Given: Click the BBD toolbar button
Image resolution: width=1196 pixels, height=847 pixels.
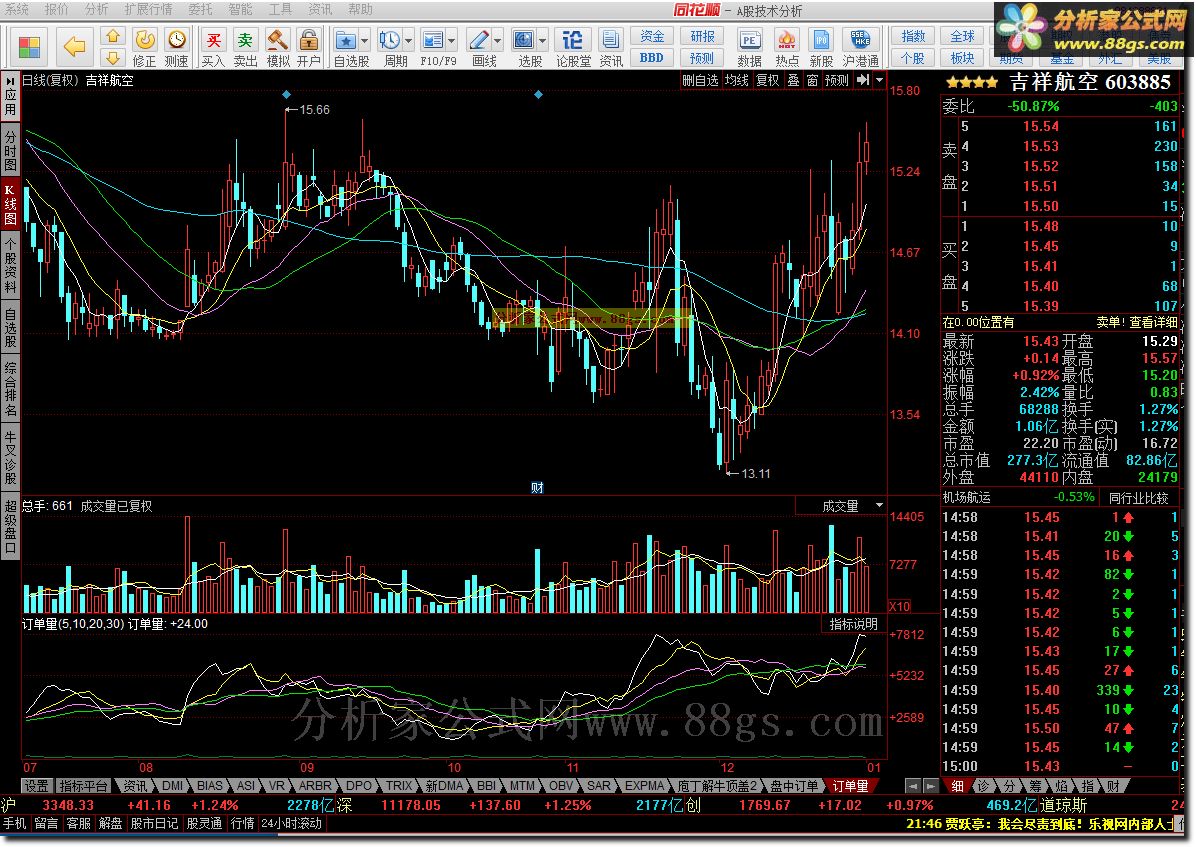Looking at the screenshot, I should (x=652, y=58).
